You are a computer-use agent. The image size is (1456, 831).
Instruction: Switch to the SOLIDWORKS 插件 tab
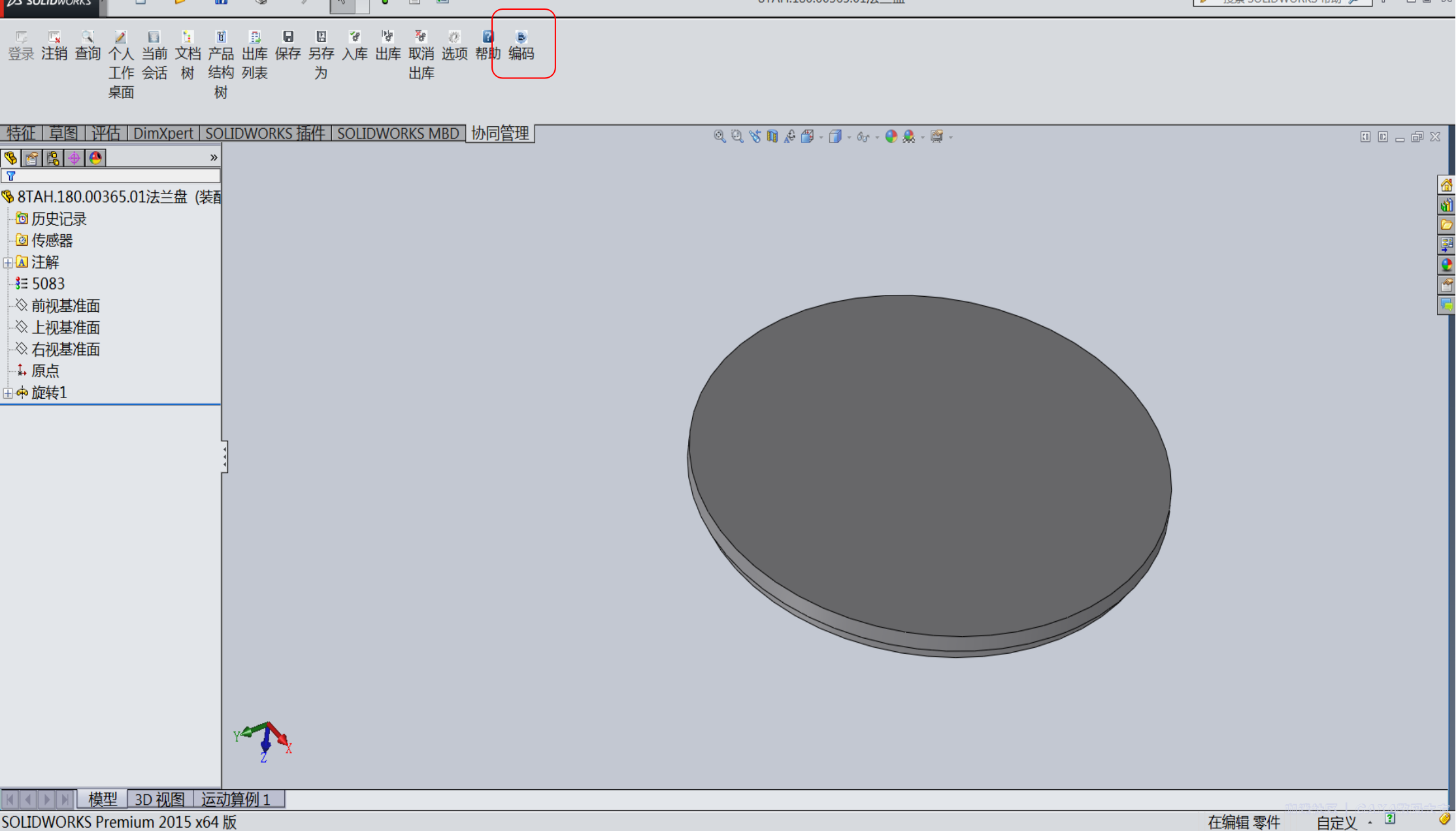(x=265, y=133)
